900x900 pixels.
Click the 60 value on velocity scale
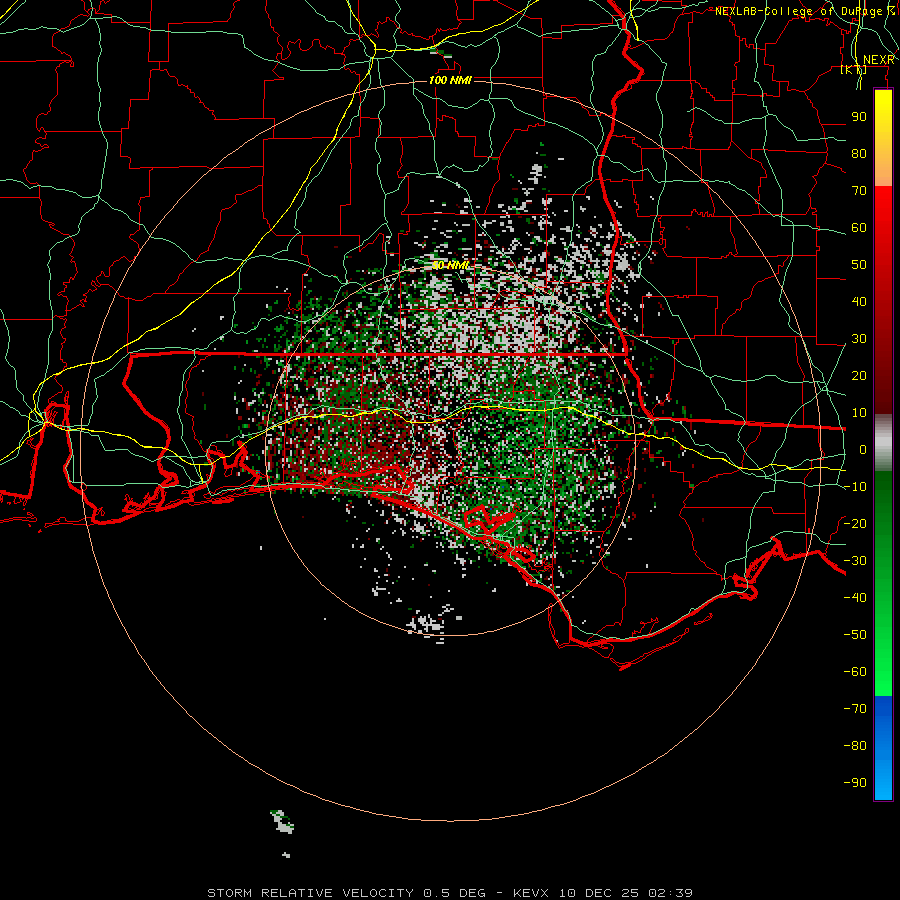point(859,228)
